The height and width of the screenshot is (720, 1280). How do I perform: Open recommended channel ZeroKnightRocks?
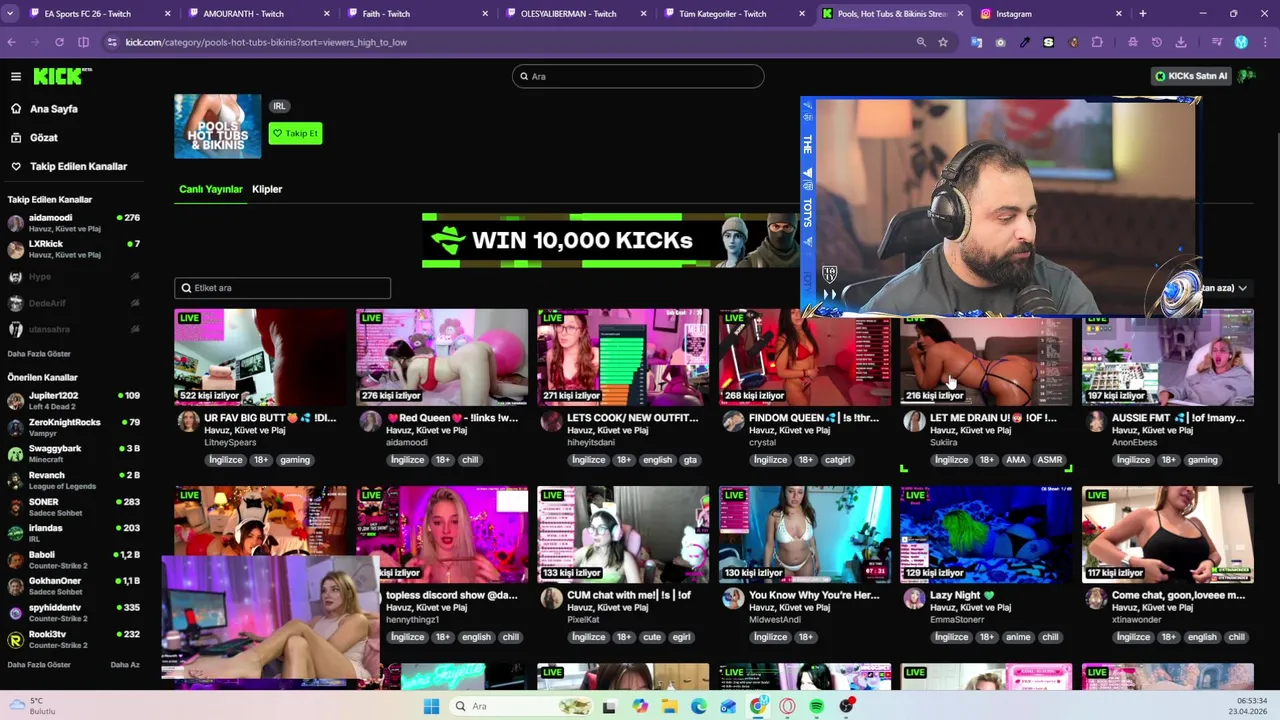pyautogui.click(x=72, y=427)
